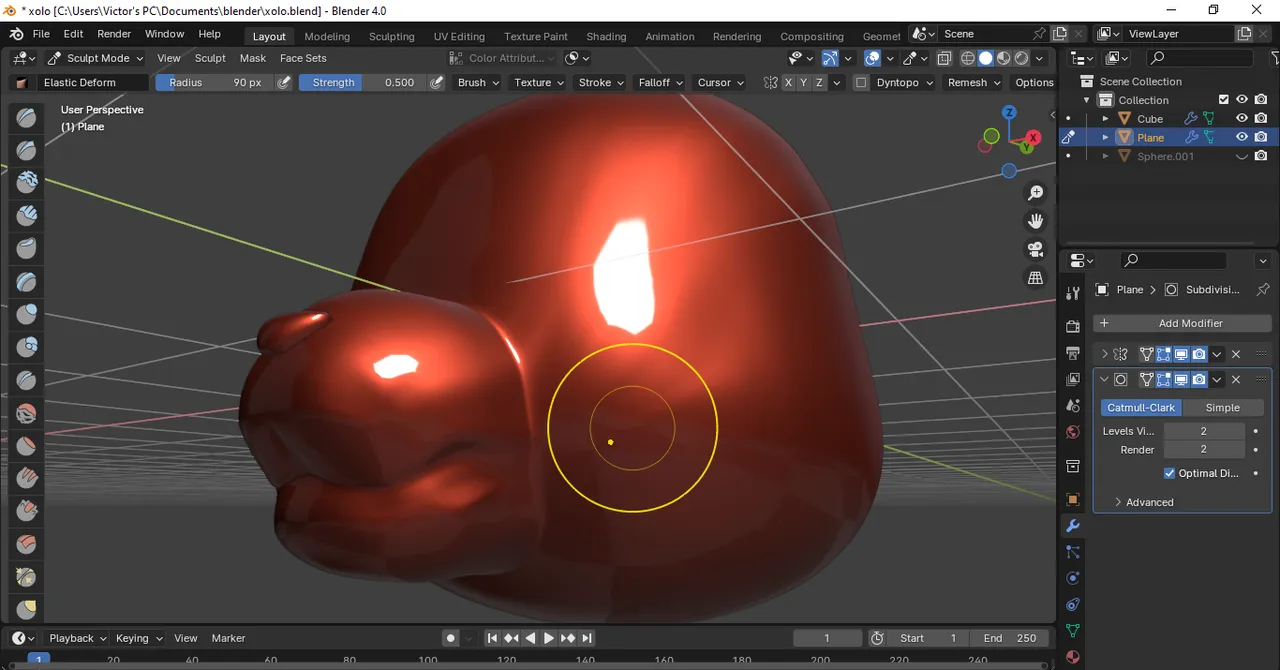This screenshot has width=1280, height=670.
Task: Open the Scene properties tab
Action: click(1073, 406)
